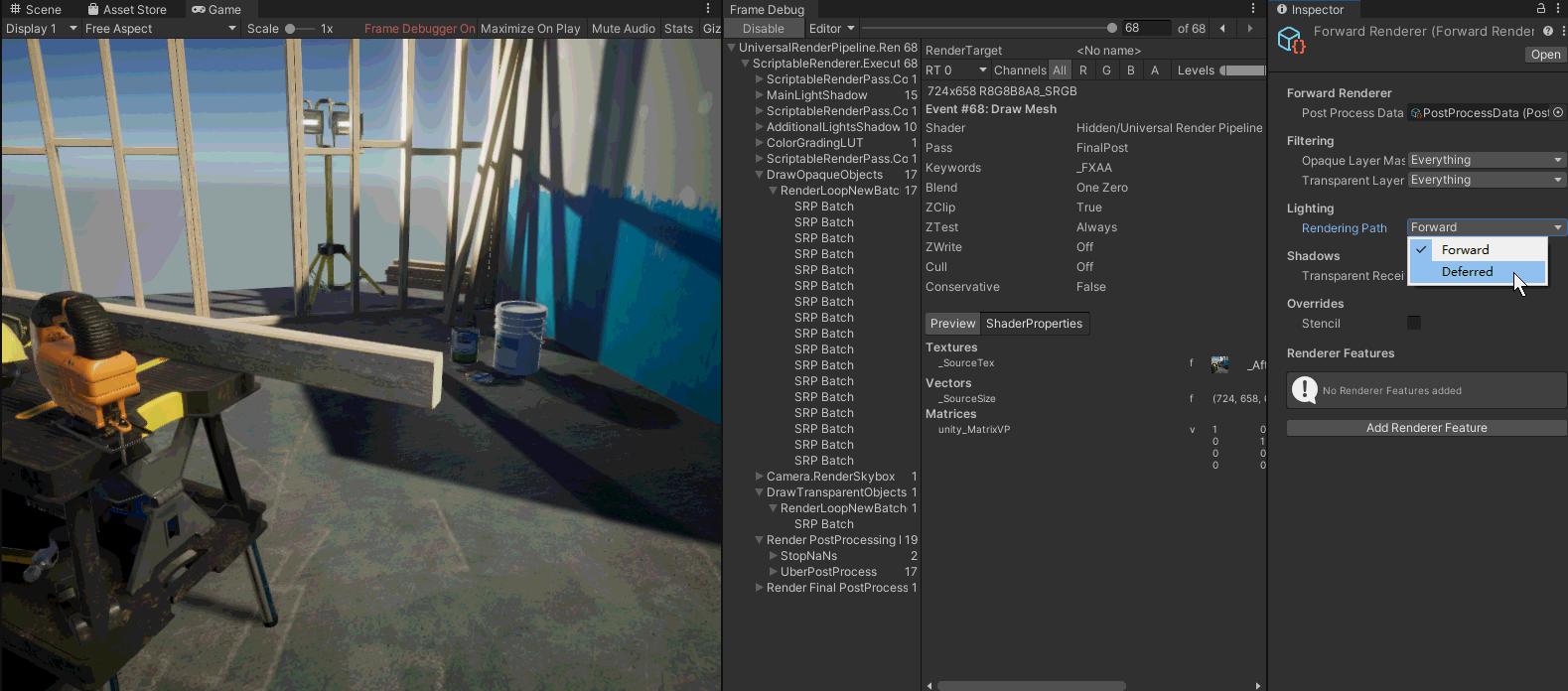The image size is (1568, 691).
Task: Click the Inspector lock icon
Action: (x=1541, y=9)
